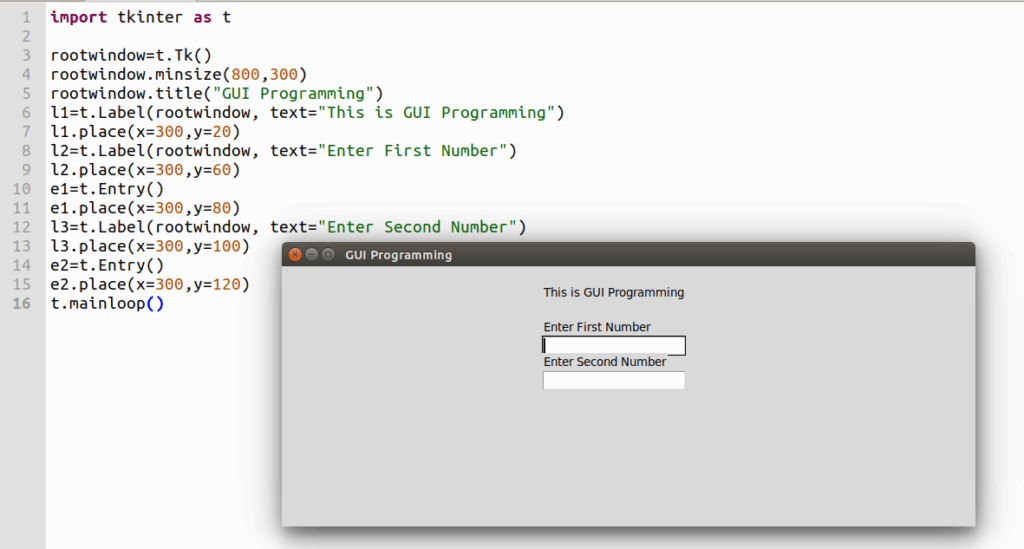Click on t.mainloop() in line 16
Viewport: 1024px width, 549px height.
click(107, 304)
